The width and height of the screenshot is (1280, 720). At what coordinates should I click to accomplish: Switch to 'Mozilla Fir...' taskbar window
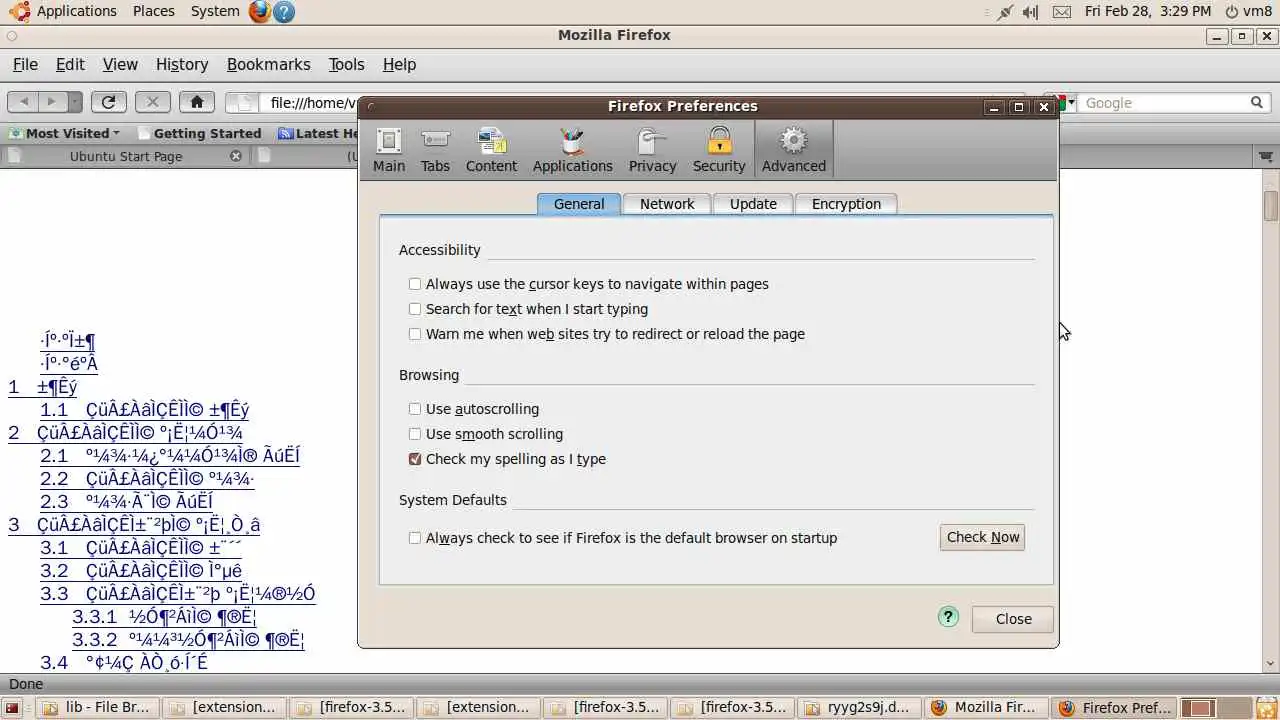coord(986,707)
